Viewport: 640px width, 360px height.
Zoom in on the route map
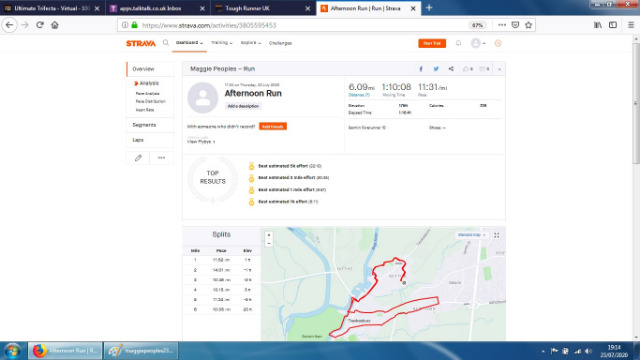click(x=269, y=235)
